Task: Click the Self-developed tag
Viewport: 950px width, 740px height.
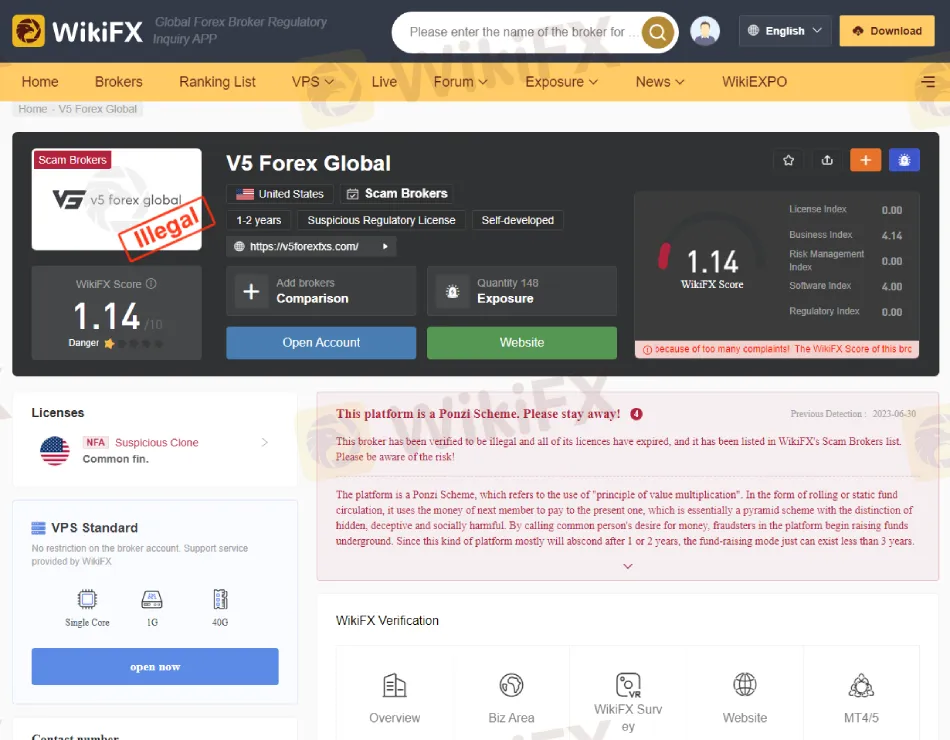Action: click(x=517, y=220)
